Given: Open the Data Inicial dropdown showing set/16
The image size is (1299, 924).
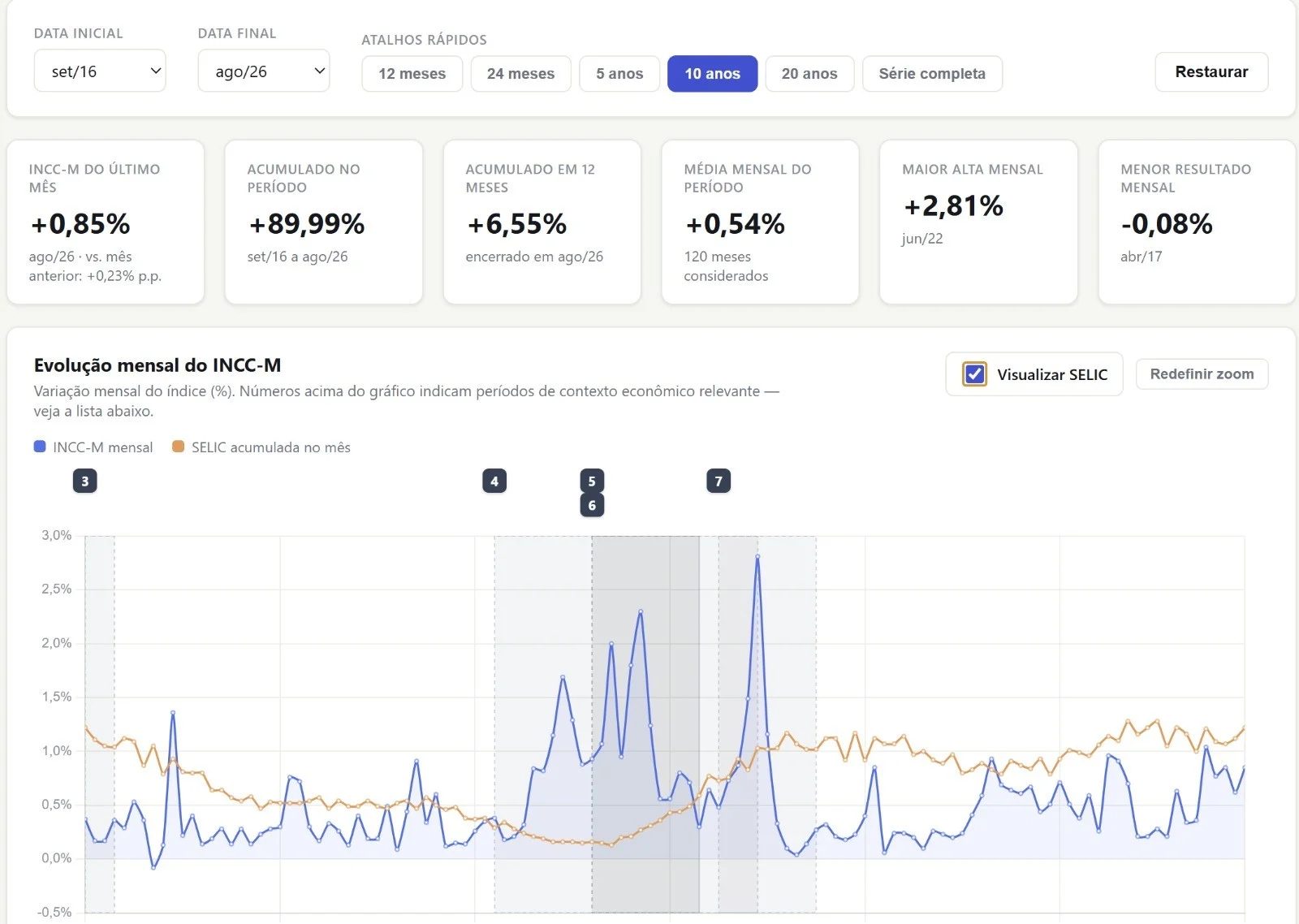Looking at the screenshot, I should [100, 71].
